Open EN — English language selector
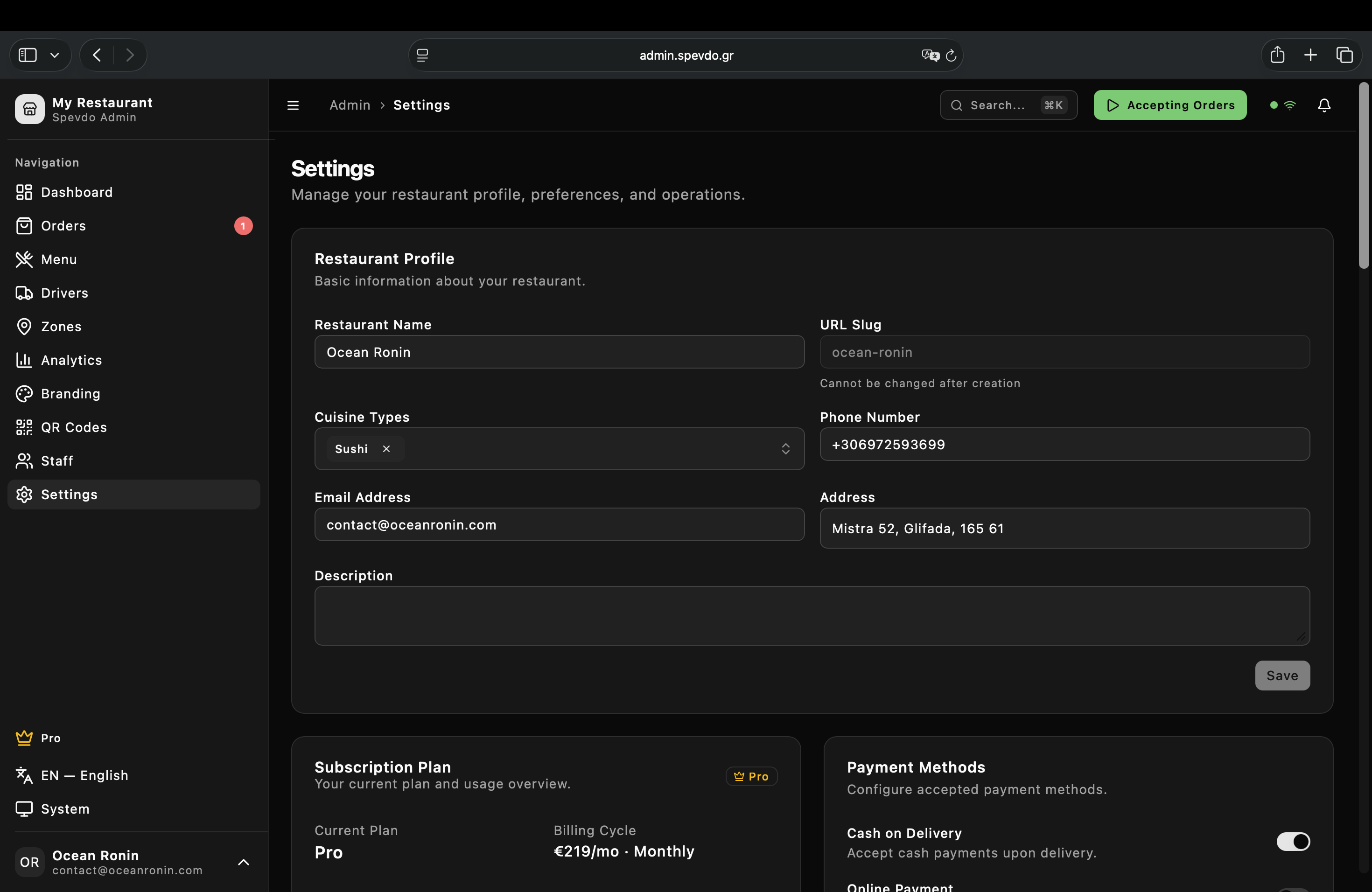Image resolution: width=1372 pixels, height=892 pixels. pos(84,775)
